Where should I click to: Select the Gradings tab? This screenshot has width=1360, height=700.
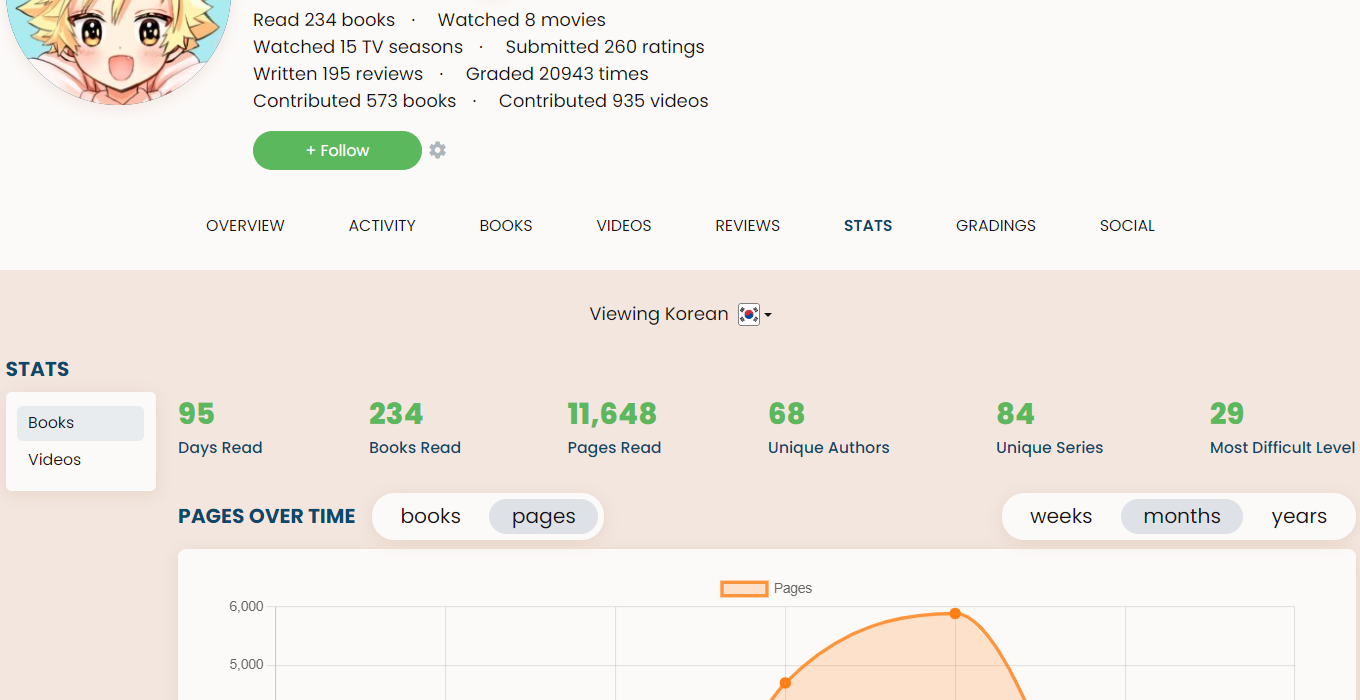[x=995, y=226]
